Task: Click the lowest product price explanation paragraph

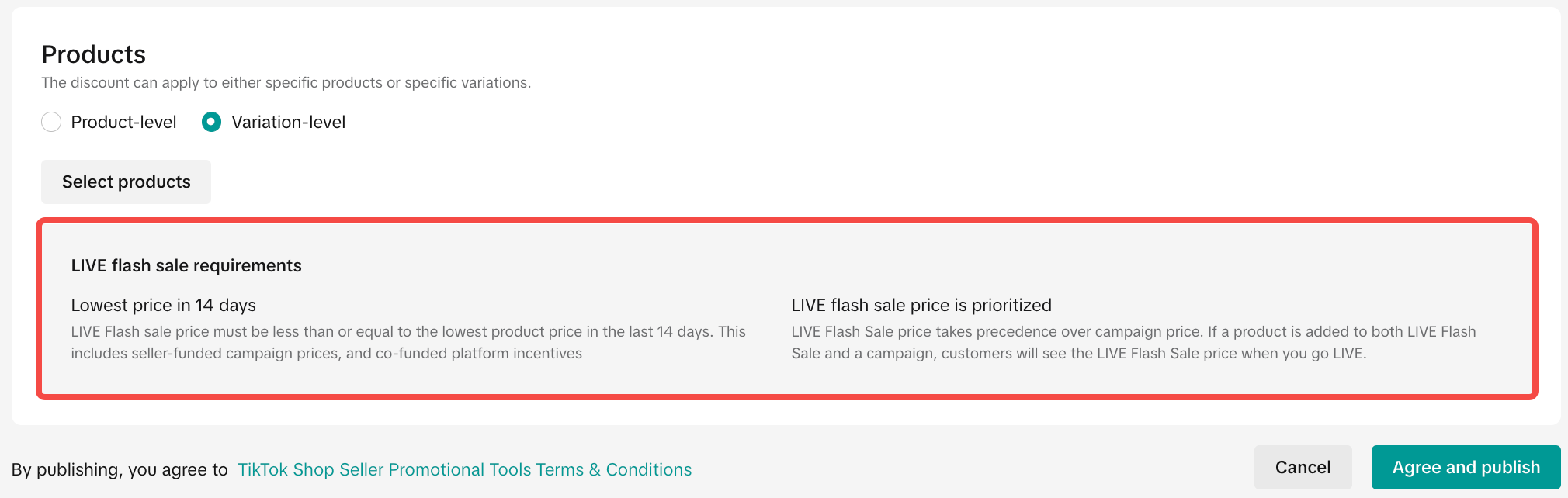Action: point(408,332)
